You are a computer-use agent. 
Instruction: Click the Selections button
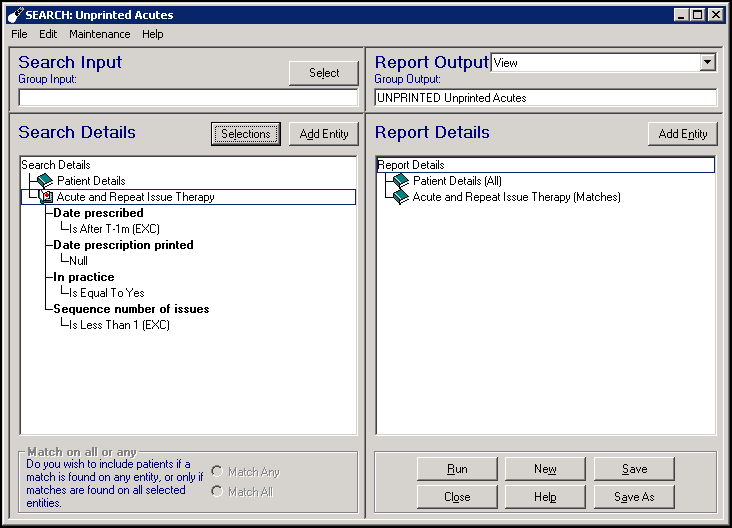246,134
